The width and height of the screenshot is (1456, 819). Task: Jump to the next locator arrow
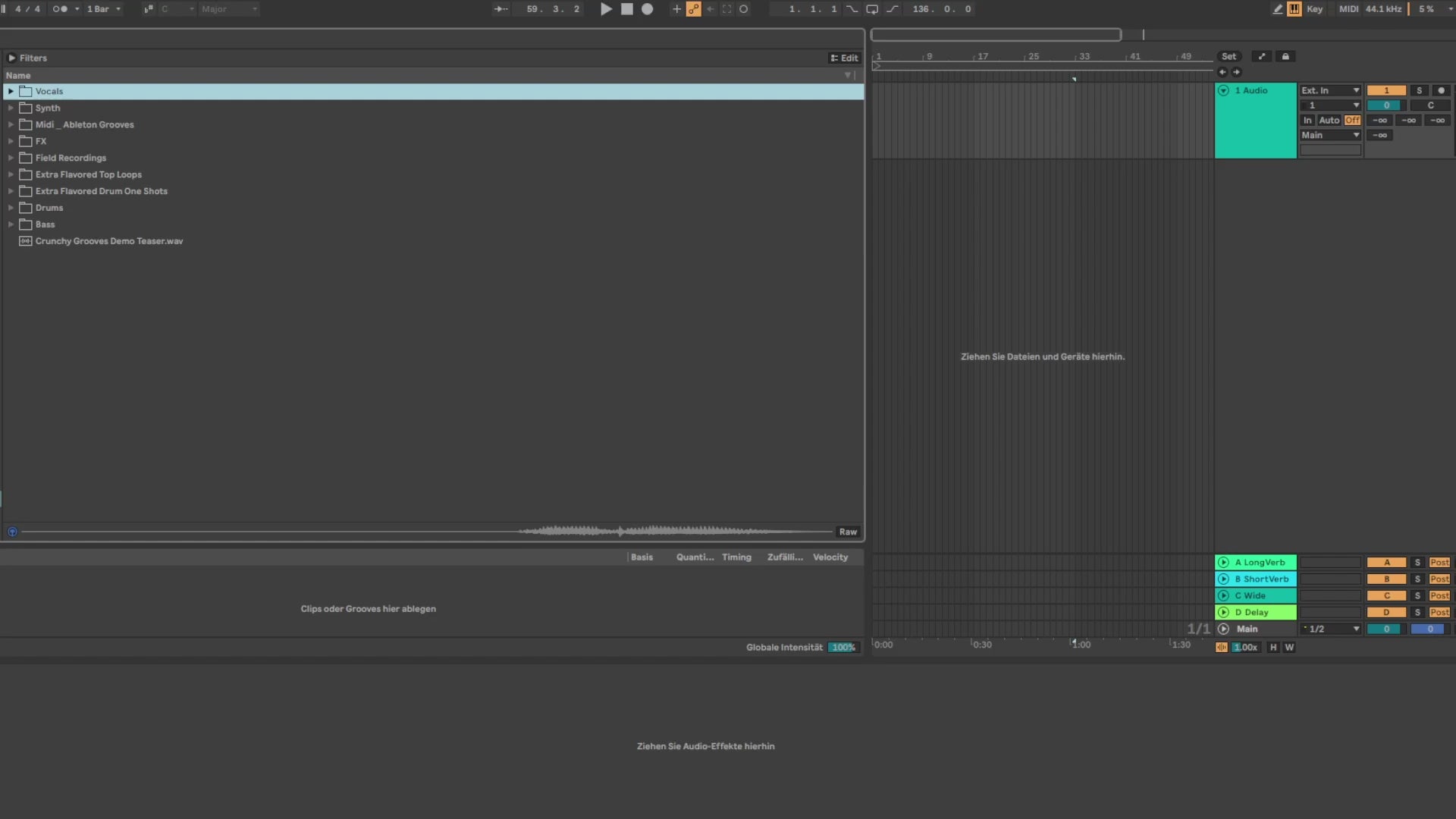pos(1237,72)
